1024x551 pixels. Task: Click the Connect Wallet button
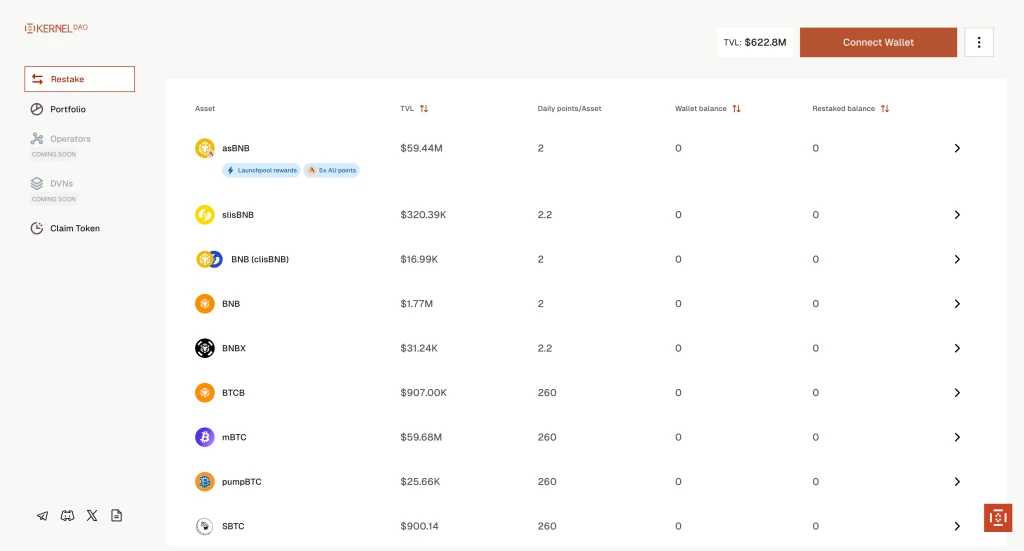click(x=878, y=42)
